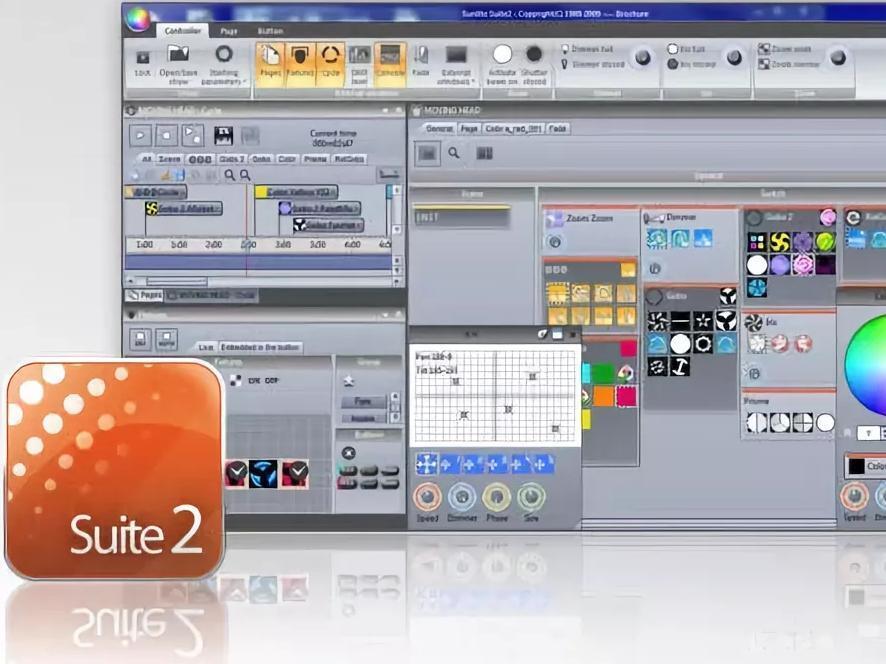Click the Open/Save show folder icon
This screenshot has width=886, height=664.
pos(179,56)
